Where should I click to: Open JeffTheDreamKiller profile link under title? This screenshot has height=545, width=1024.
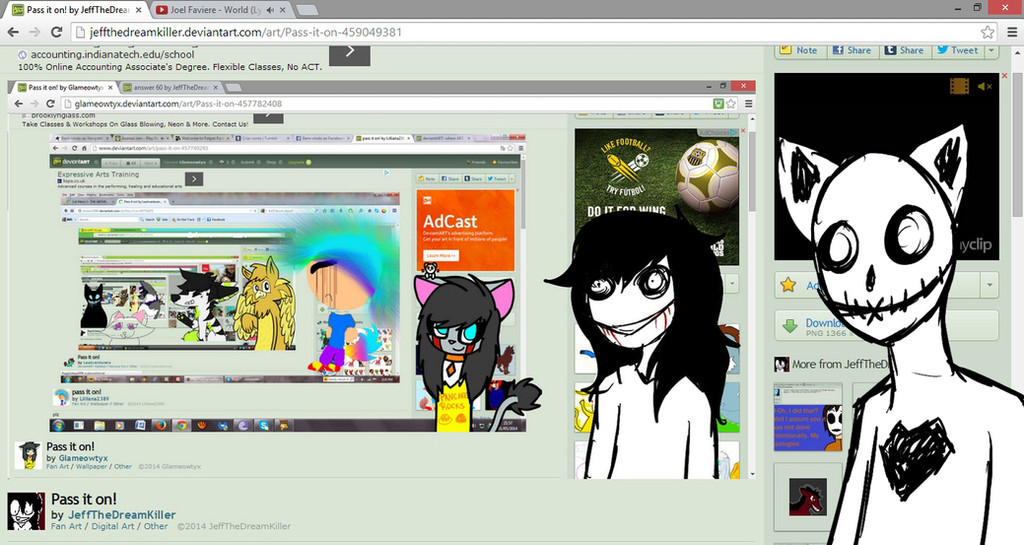click(121, 515)
